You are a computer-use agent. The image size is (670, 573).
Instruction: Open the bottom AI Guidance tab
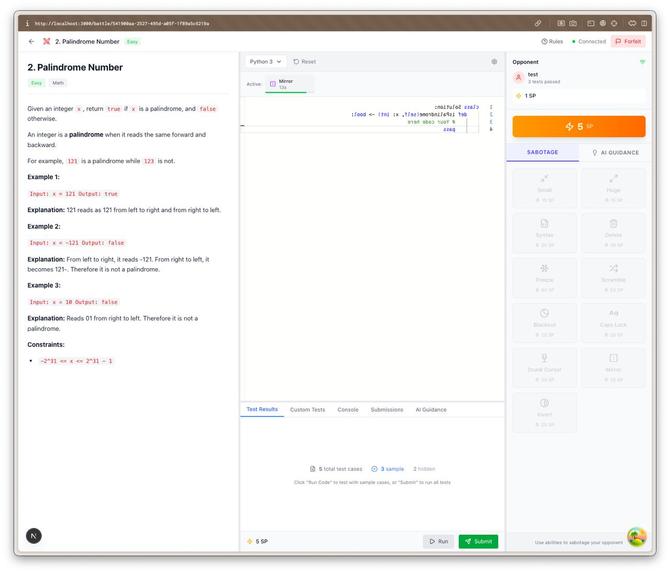[431, 410]
